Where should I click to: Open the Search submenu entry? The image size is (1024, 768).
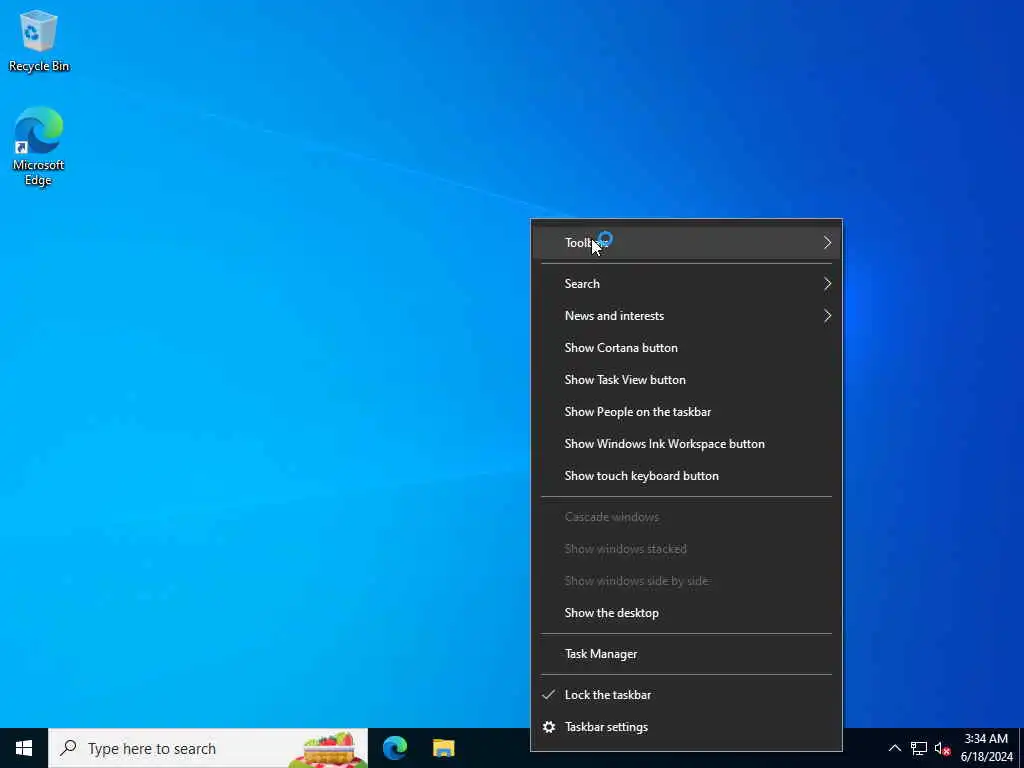686,283
